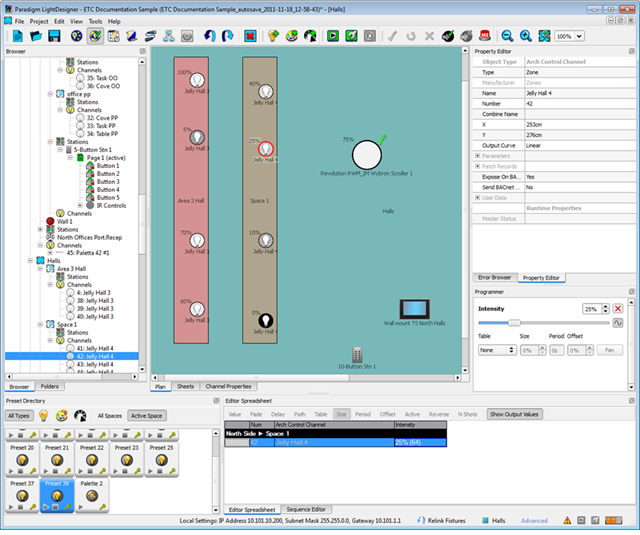Image resolution: width=640 pixels, height=535 pixels.
Task: Click the green refresh playback toolbar icon
Action: (351, 36)
